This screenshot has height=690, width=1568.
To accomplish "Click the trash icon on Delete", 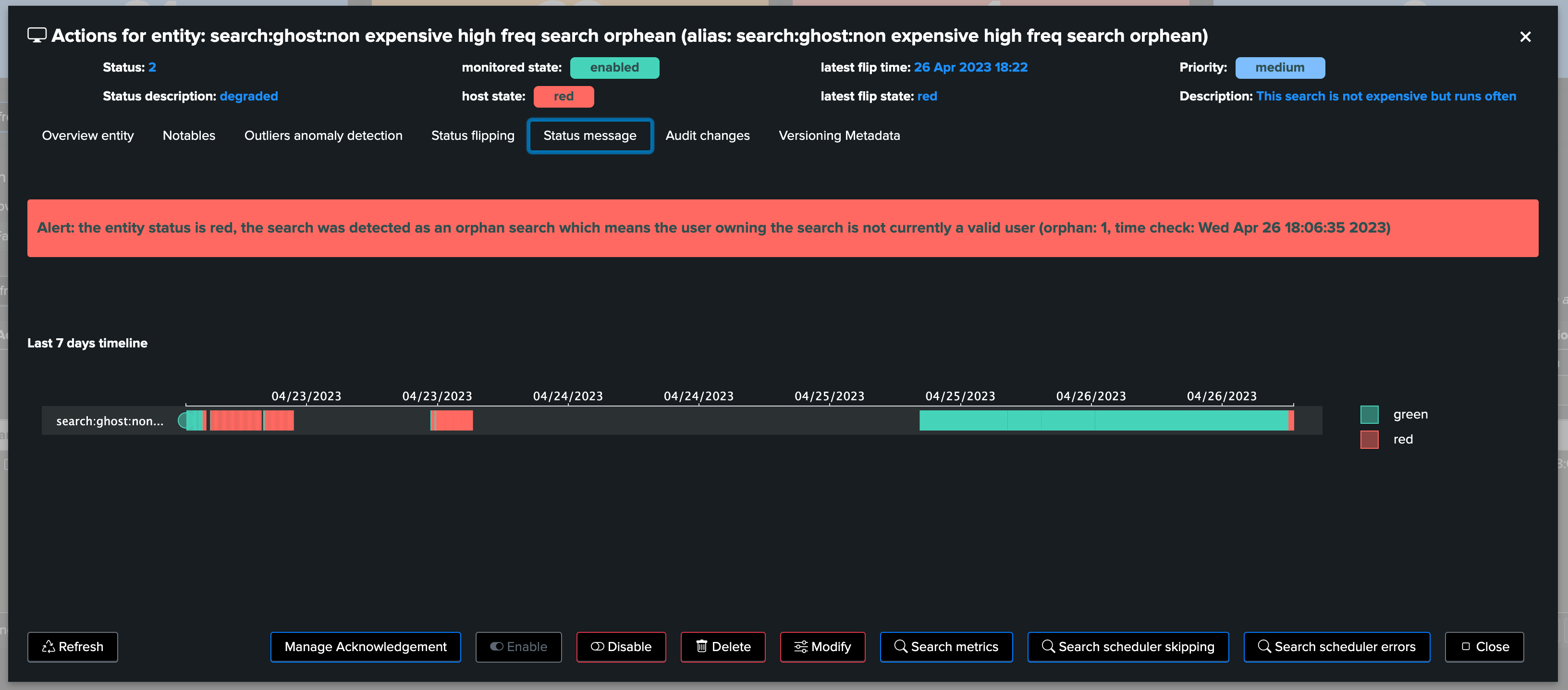I will point(701,647).
